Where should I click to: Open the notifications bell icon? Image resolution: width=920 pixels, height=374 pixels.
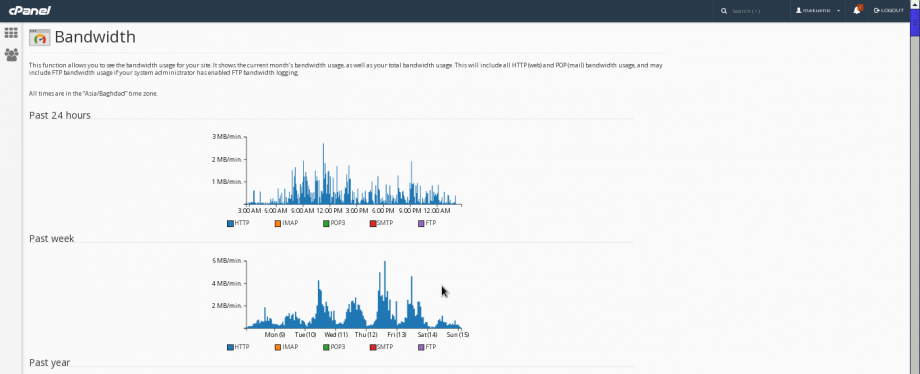857,10
